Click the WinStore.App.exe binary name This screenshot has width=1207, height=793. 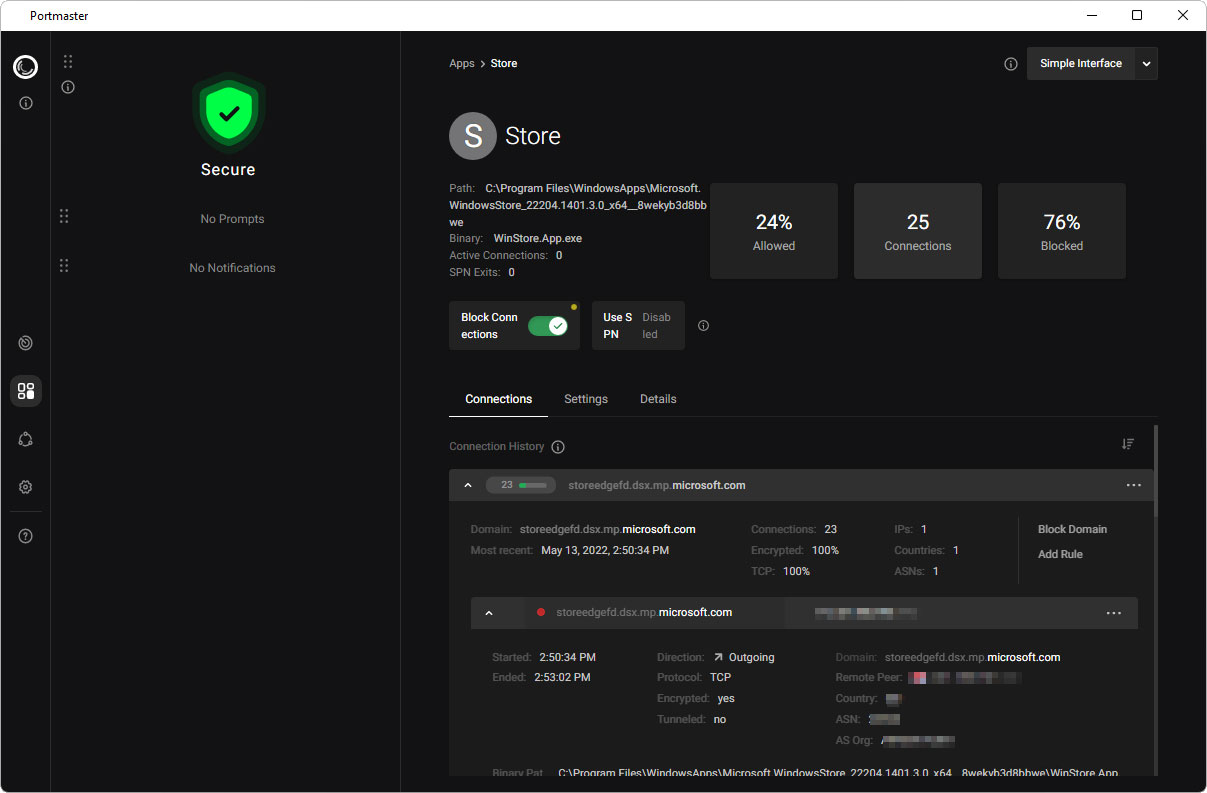point(538,239)
